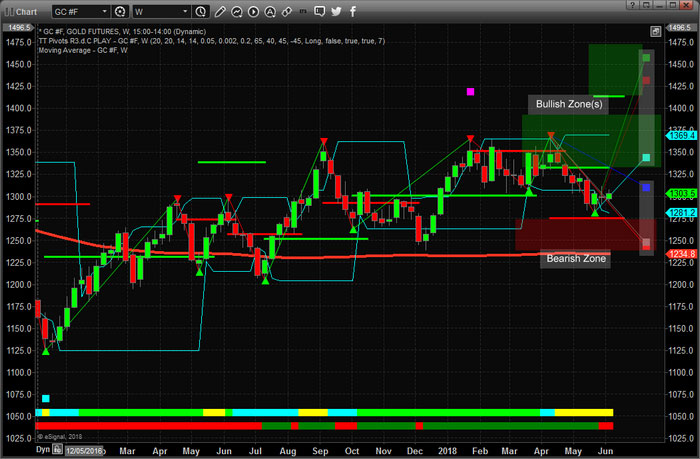
Task: Click the chart panel grip icon left of 'Chart'
Action: (x=9, y=12)
